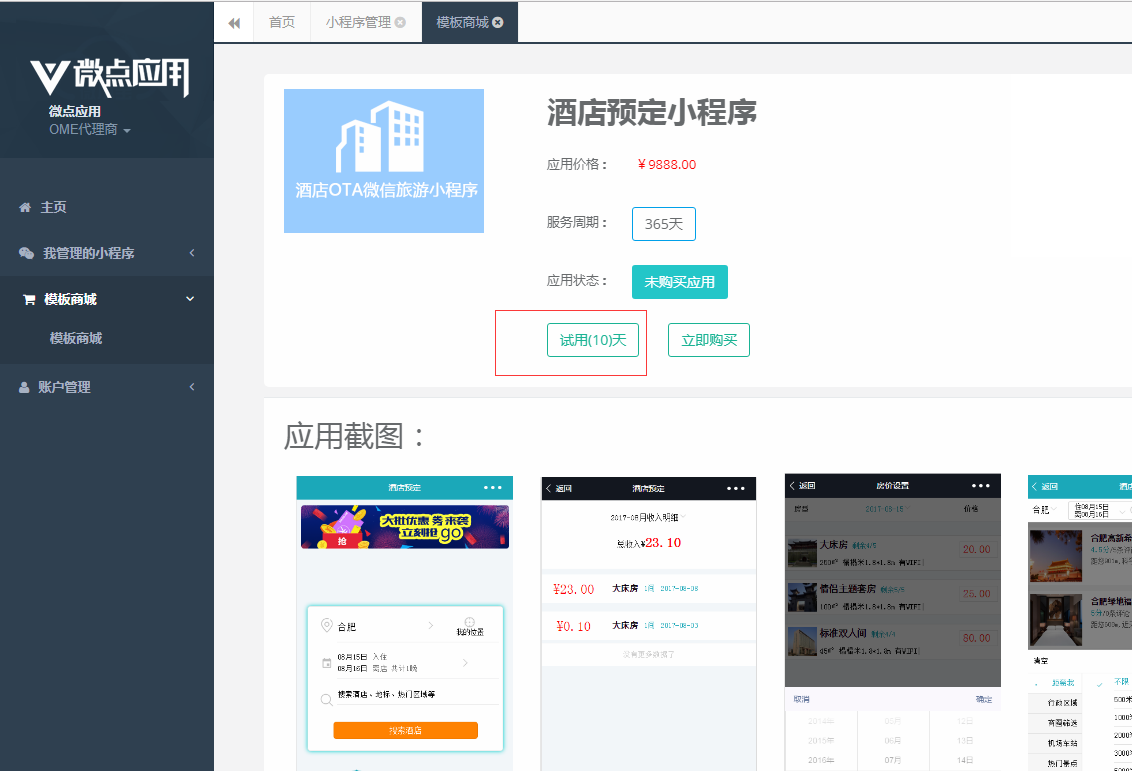Image resolution: width=1132 pixels, height=771 pixels.
Task: Select the shopping cart icon for 模板商城
Action: pos(29,298)
